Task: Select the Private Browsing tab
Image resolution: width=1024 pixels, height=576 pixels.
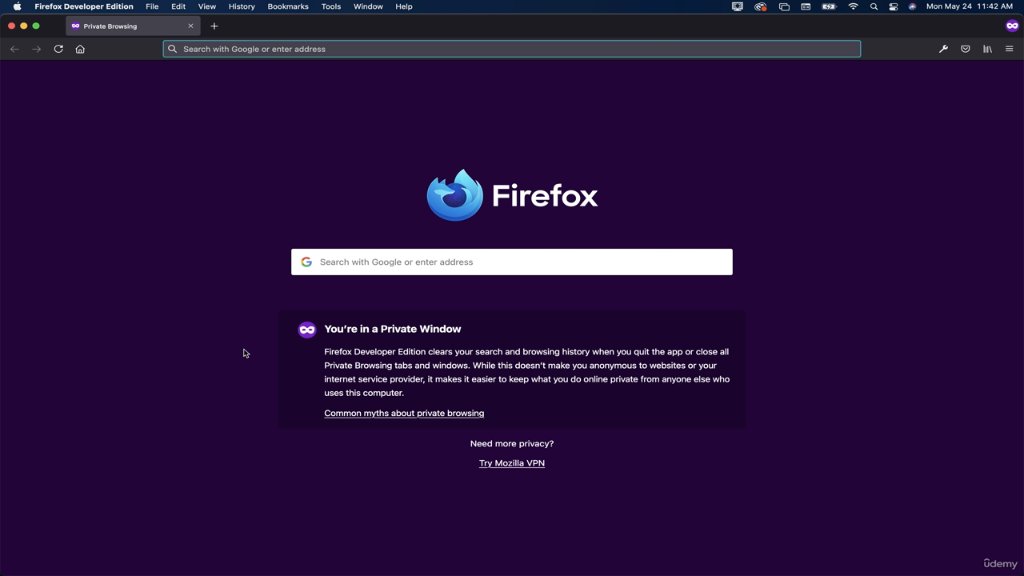Action: tap(133, 26)
